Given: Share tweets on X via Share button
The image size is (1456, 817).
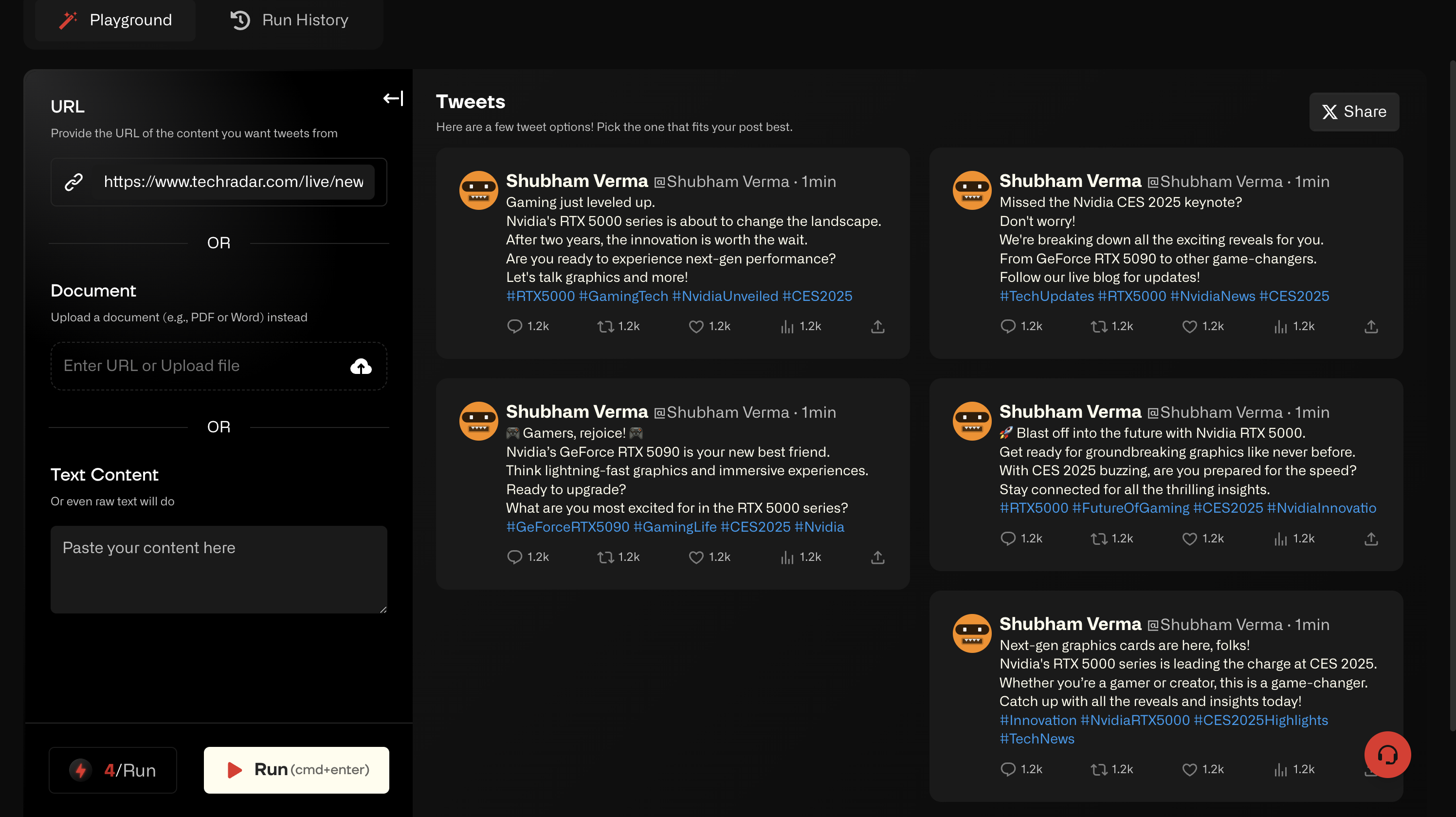Looking at the screenshot, I should [x=1354, y=112].
